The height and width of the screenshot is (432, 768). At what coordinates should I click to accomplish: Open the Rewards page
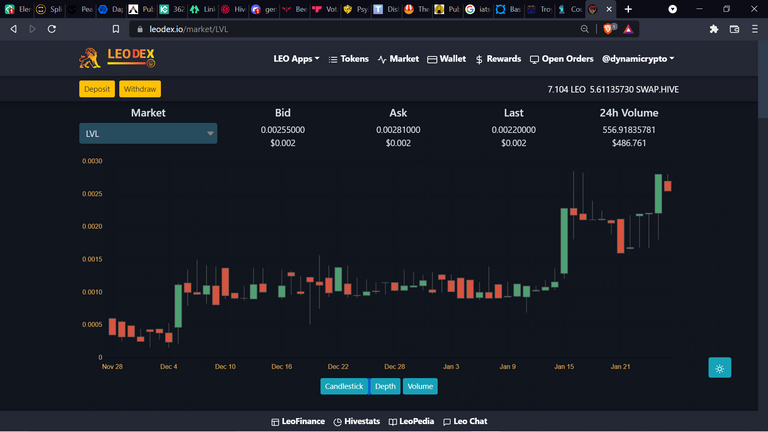[x=498, y=59]
